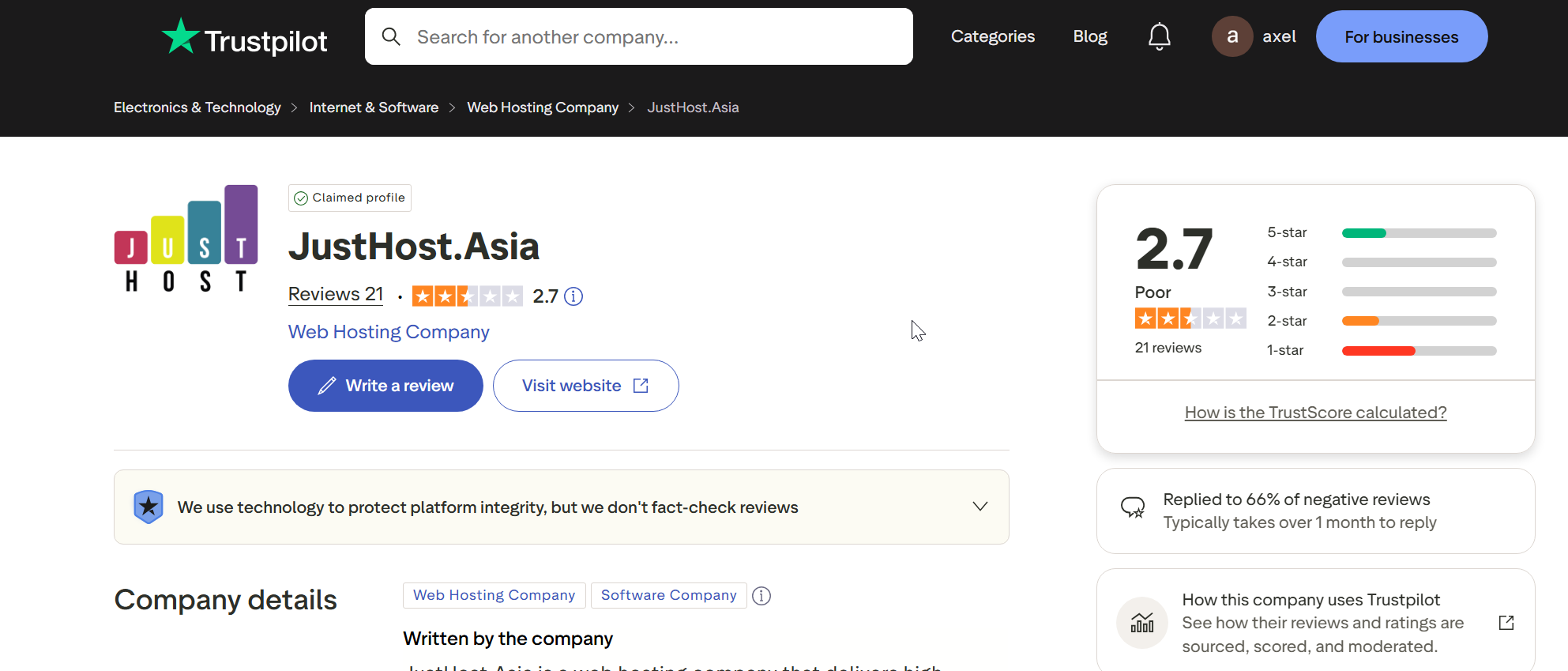Image resolution: width=1568 pixels, height=671 pixels.
Task: Go to Web Hosting Company breadcrumb
Action: [543, 107]
